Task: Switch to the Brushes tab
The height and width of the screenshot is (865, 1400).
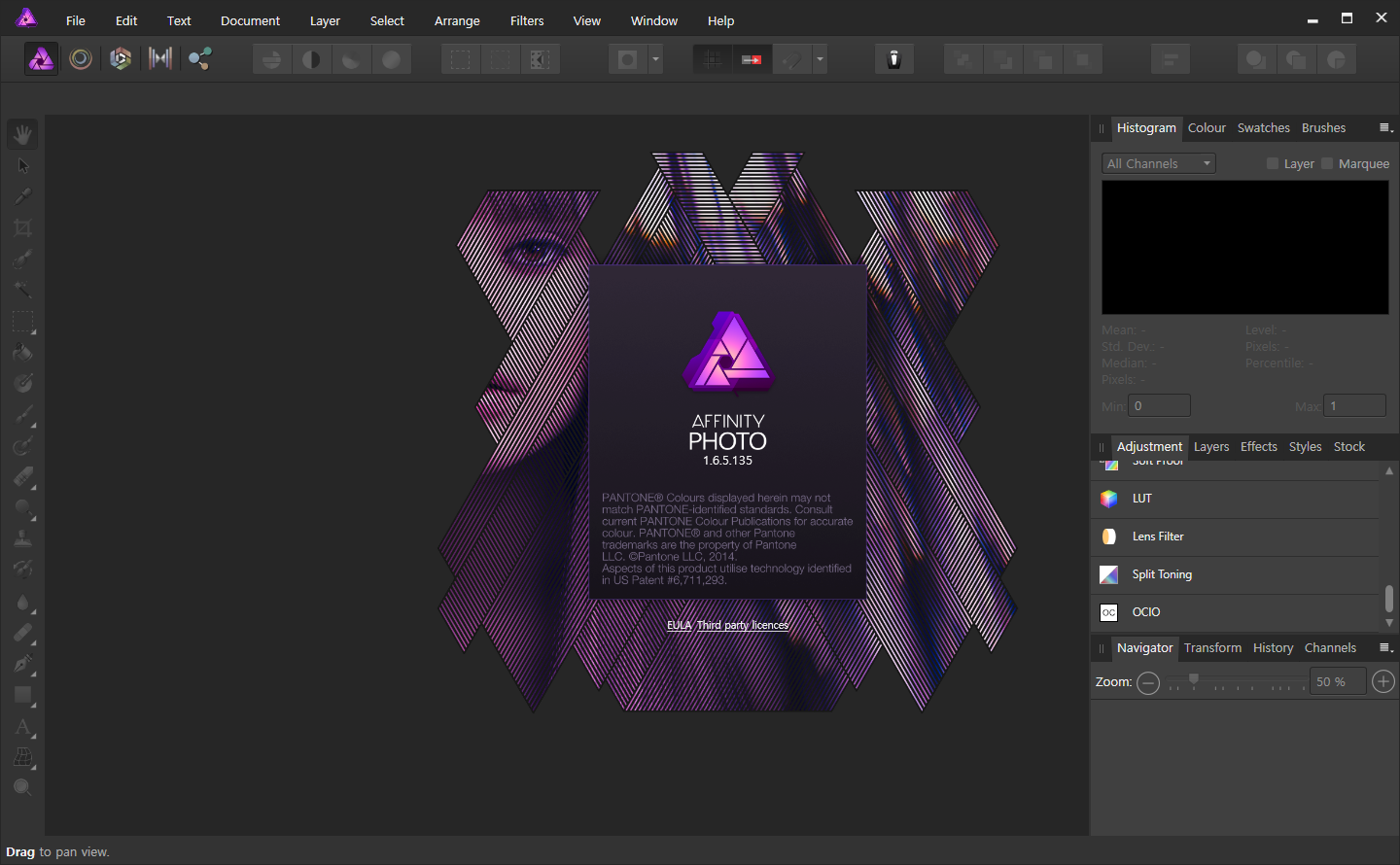Action: coord(1323,127)
